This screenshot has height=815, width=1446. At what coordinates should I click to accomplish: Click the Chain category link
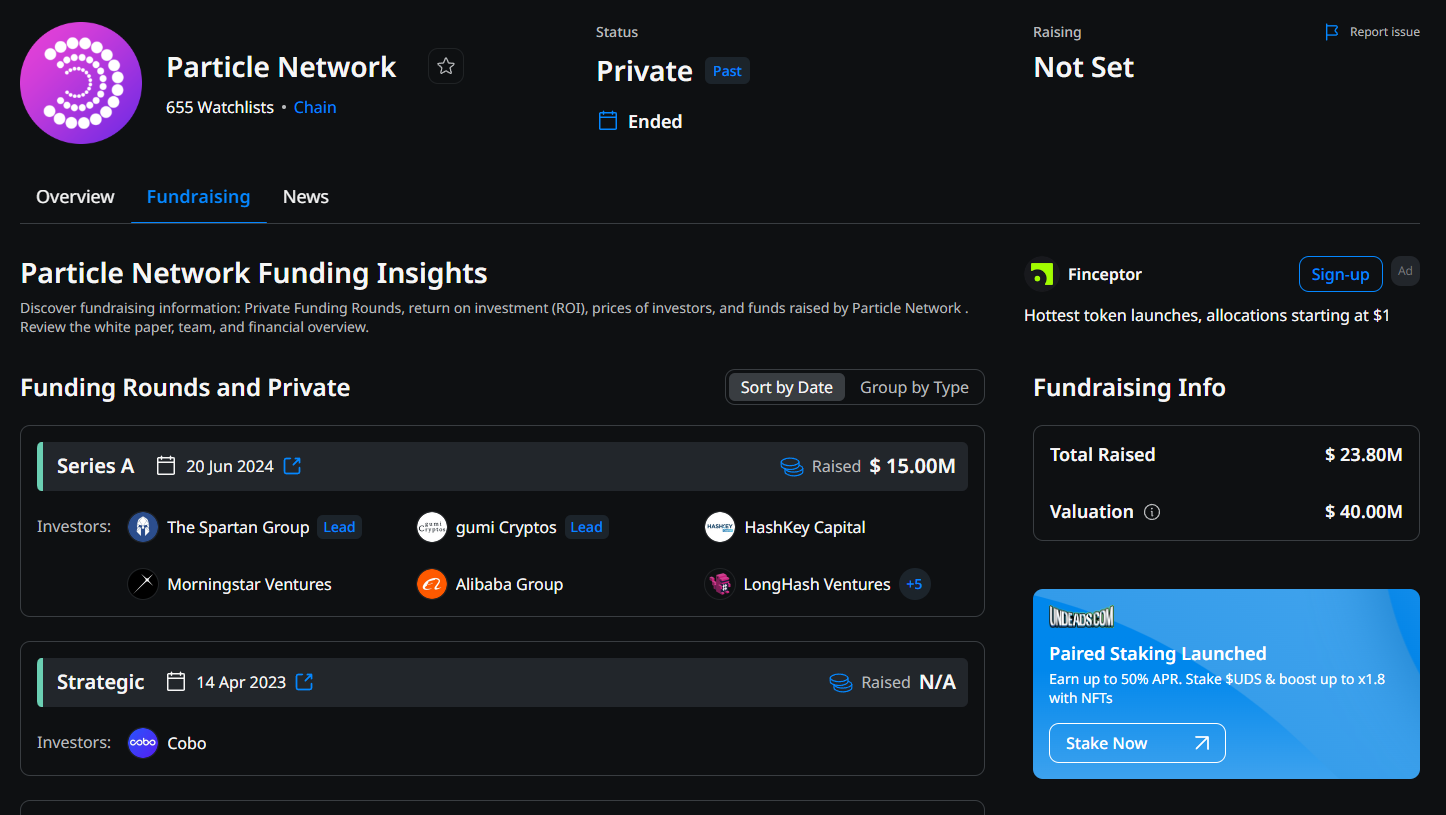(x=315, y=107)
